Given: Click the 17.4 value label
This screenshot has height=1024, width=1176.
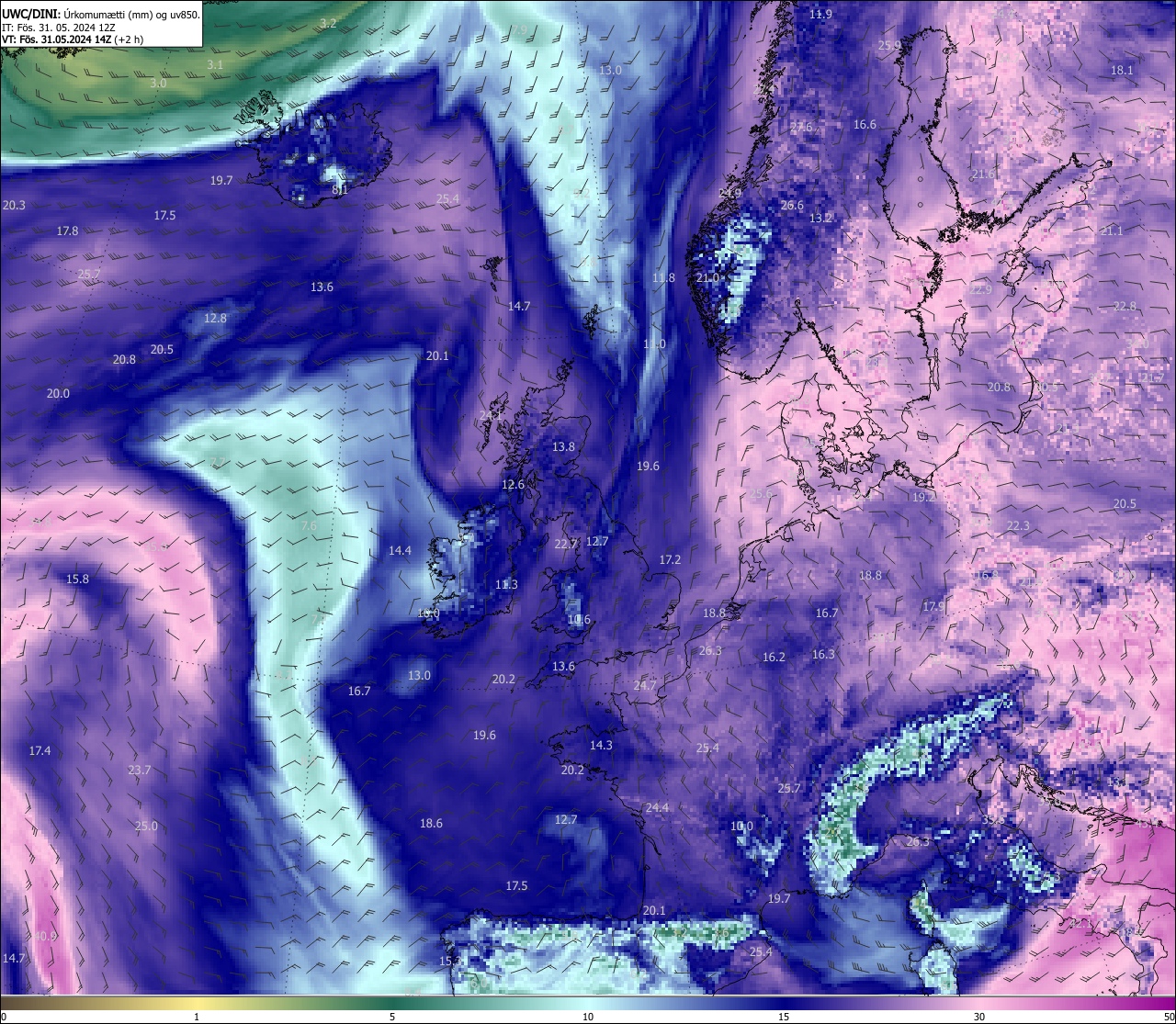Looking at the screenshot, I should 40,751.
